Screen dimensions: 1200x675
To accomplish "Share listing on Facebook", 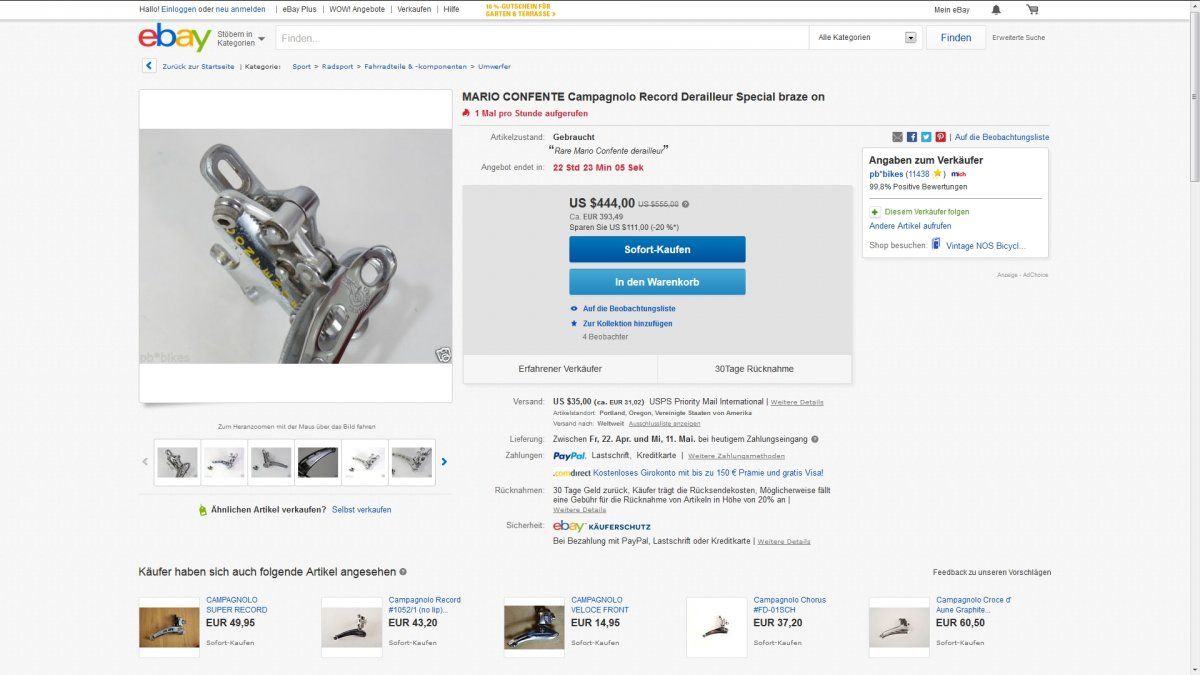I will 912,137.
